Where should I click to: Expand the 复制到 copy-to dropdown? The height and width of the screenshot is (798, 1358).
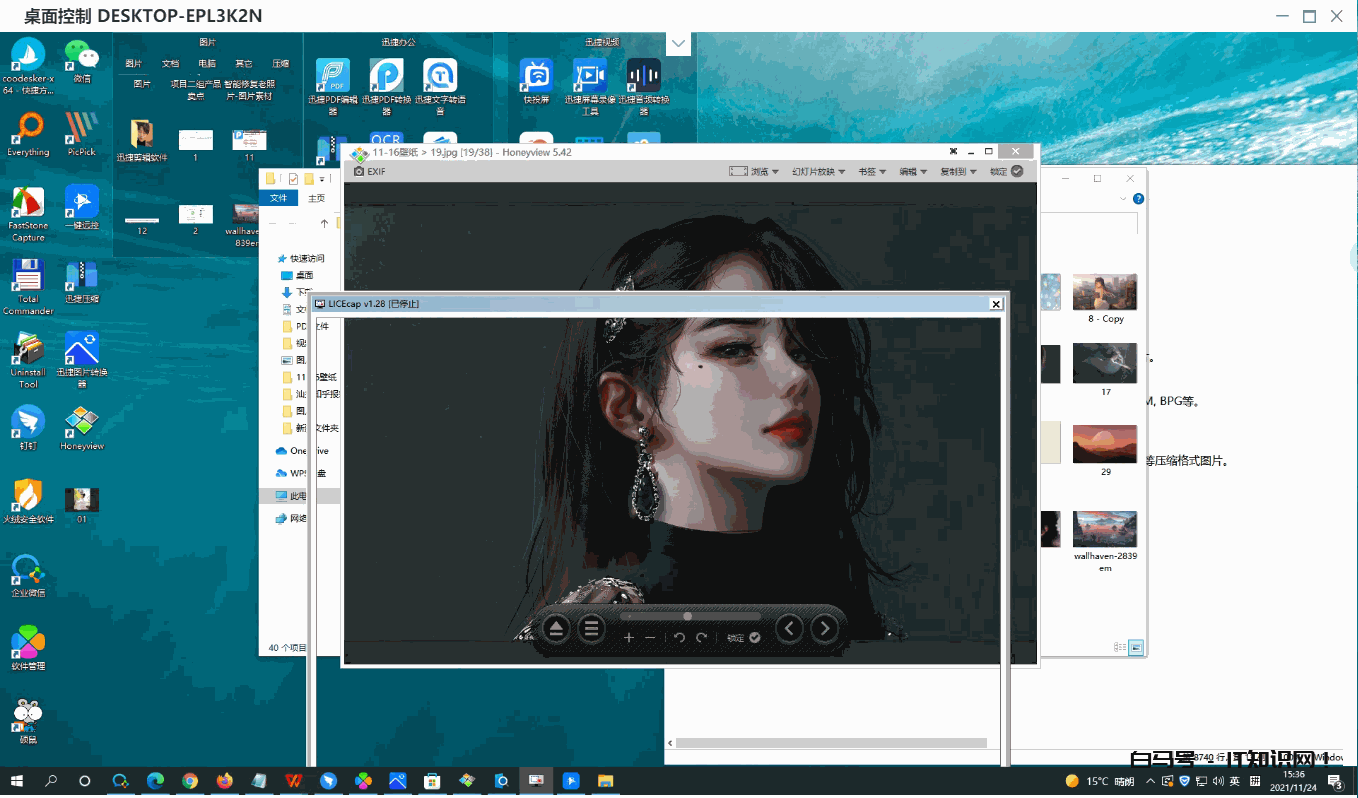[957, 172]
